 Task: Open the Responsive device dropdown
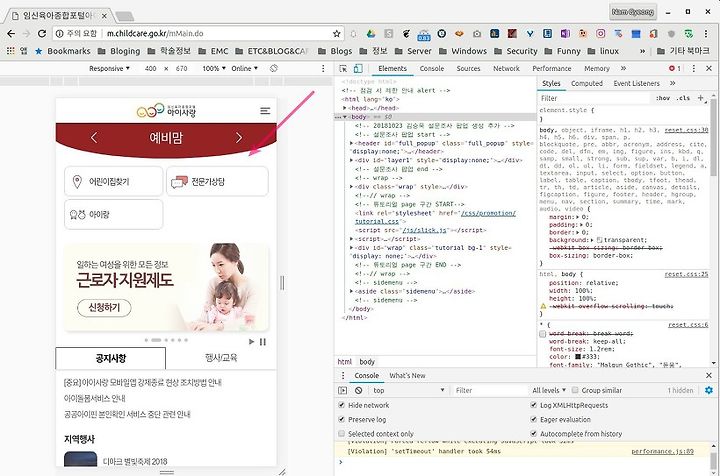click(109, 68)
